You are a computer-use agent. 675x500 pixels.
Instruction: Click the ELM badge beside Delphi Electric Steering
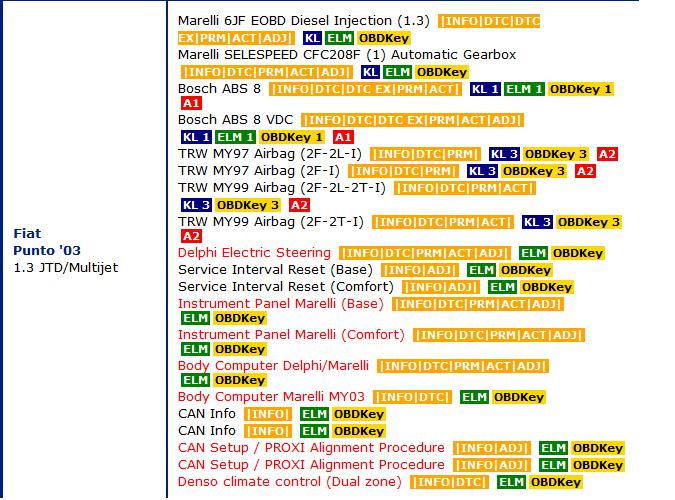click(x=533, y=253)
